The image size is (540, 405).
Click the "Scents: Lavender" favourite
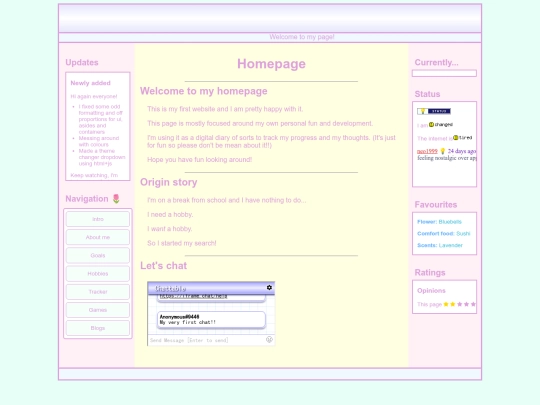tap(440, 245)
